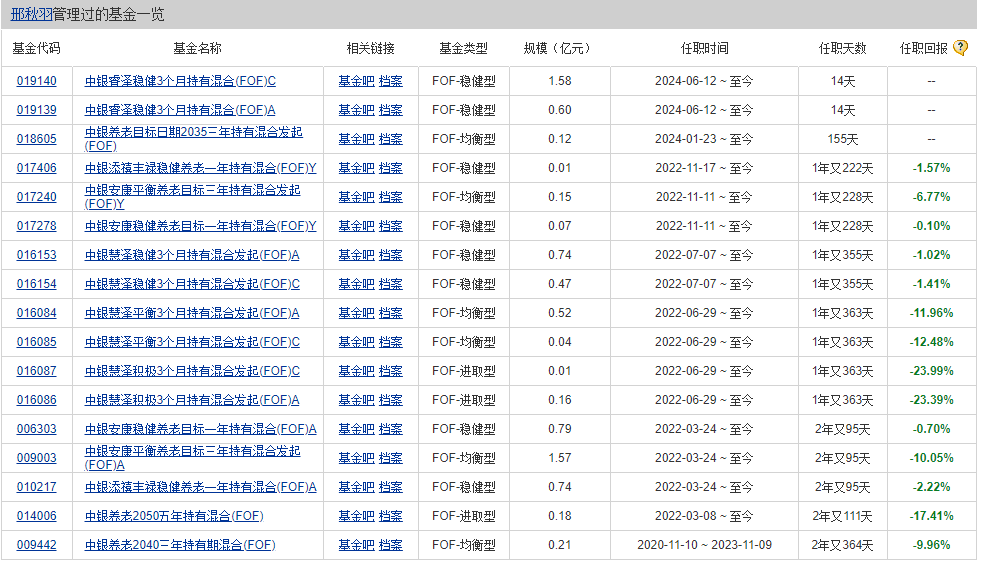Select the -23.99% return value
Screen dimensions: 982x565
(x=931, y=371)
